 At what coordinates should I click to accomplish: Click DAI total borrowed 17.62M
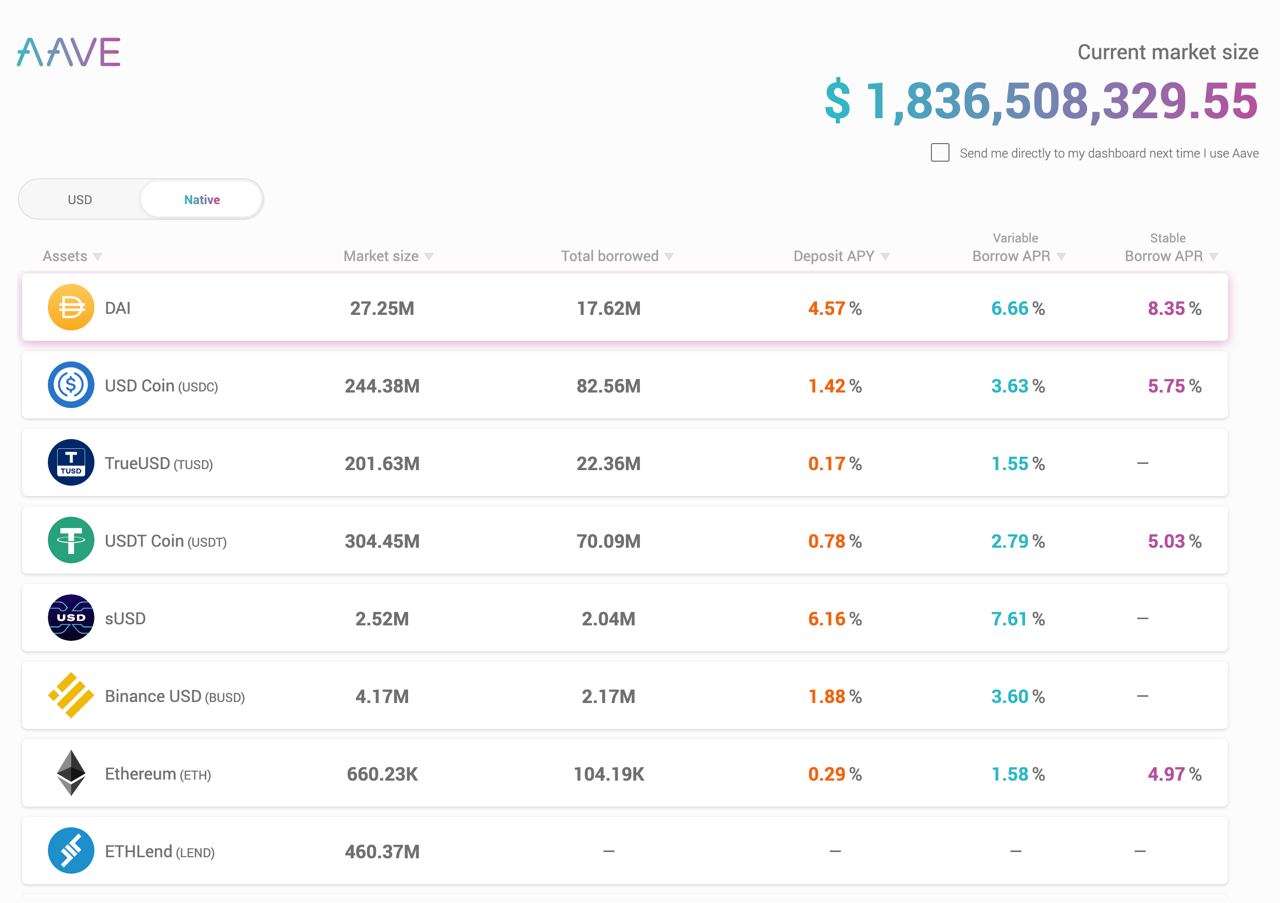click(x=609, y=308)
